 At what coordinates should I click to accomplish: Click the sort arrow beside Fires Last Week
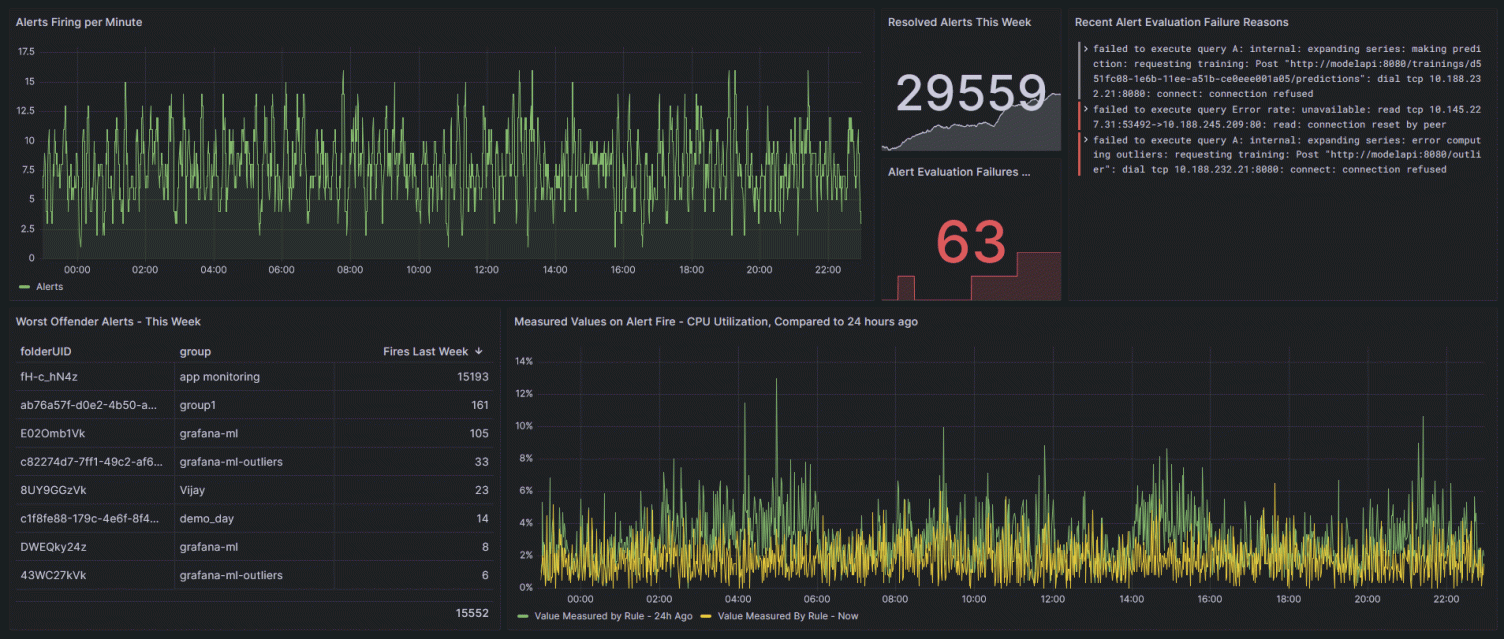pos(479,351)
